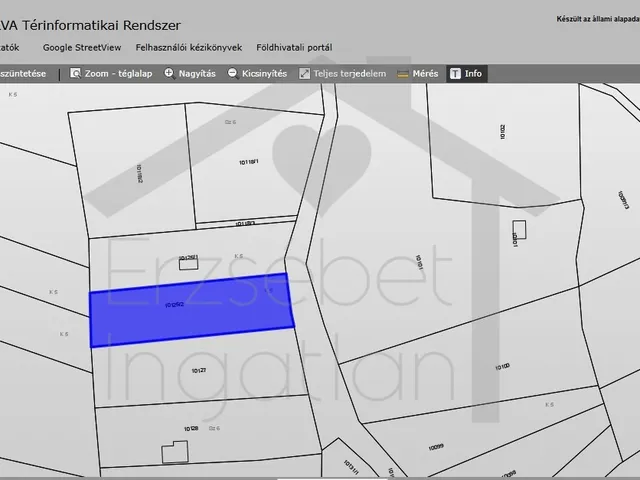640x480 pixels.
Task: Select parcel 10118/1 on the map
Action: click(249, 162)
